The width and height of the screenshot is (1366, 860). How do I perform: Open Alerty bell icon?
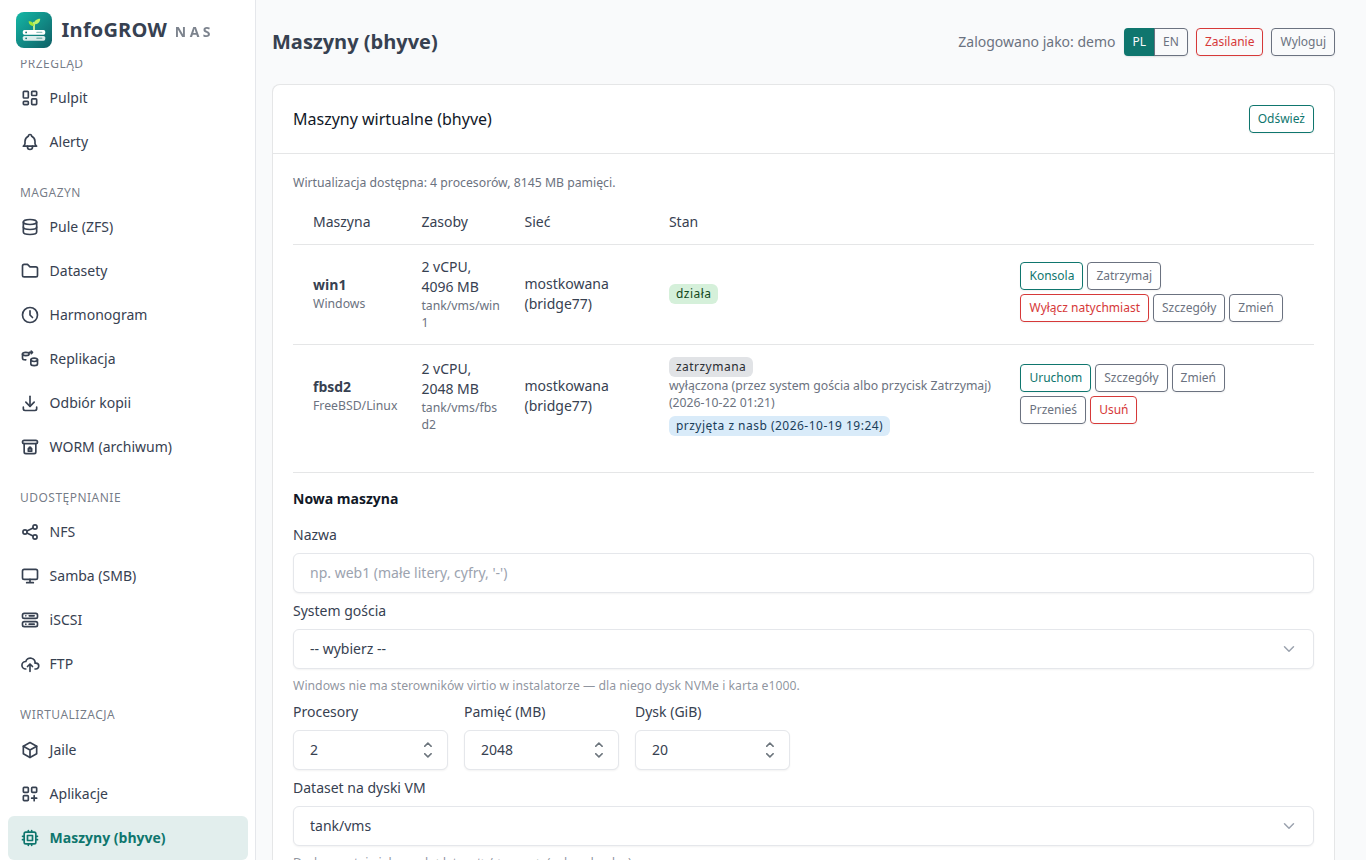[30, 142]
